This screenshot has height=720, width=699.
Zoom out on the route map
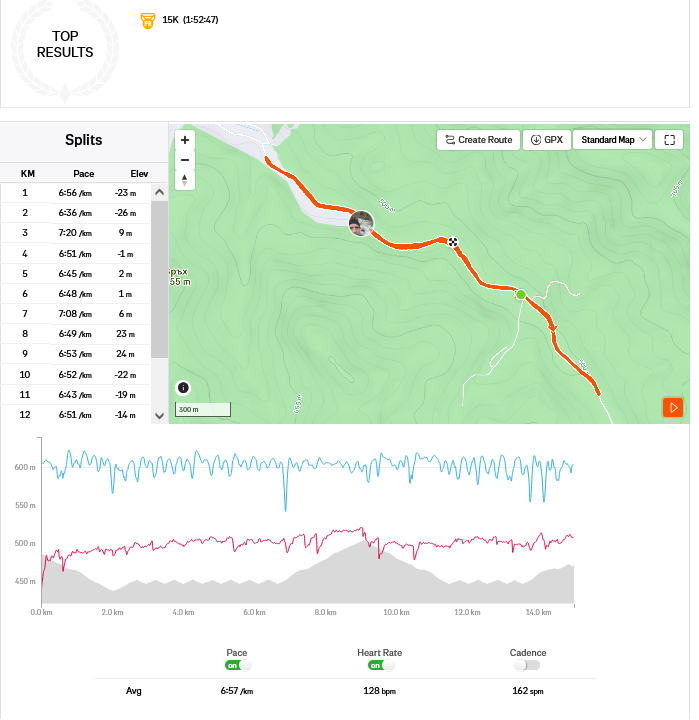tap(185, 160)
